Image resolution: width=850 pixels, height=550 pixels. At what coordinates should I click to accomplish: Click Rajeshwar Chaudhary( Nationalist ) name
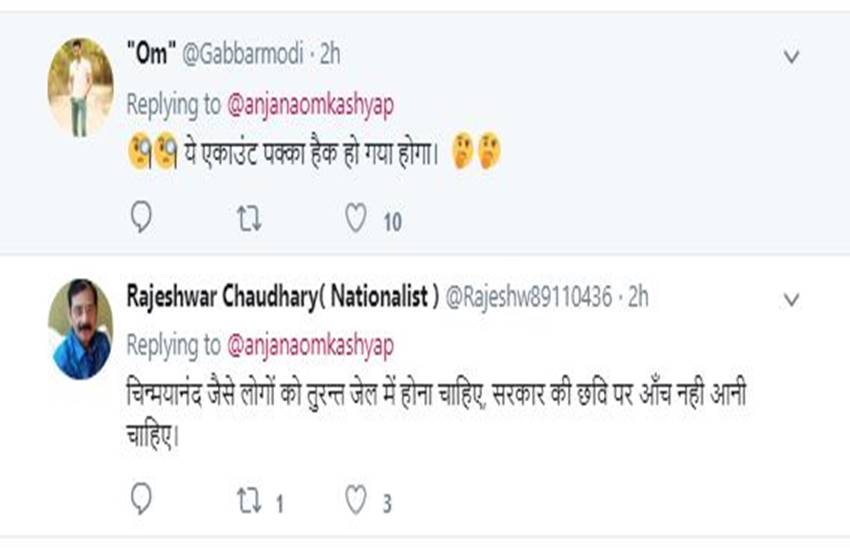283,297
